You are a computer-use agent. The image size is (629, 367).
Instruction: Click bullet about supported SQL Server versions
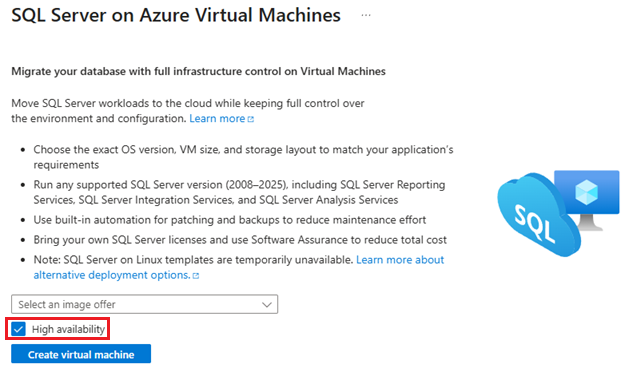(239, 192)
